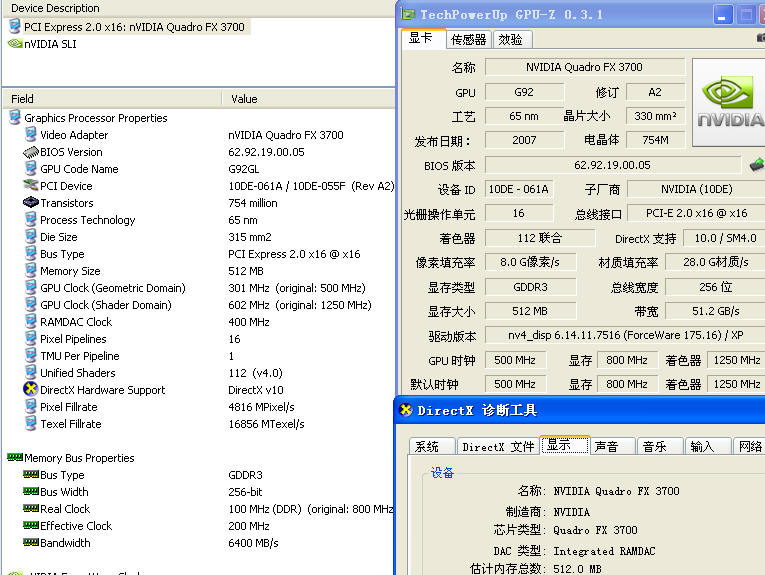
Task: Click the GPU-Z memory type field GDDR3
Action: click(530, 287)
